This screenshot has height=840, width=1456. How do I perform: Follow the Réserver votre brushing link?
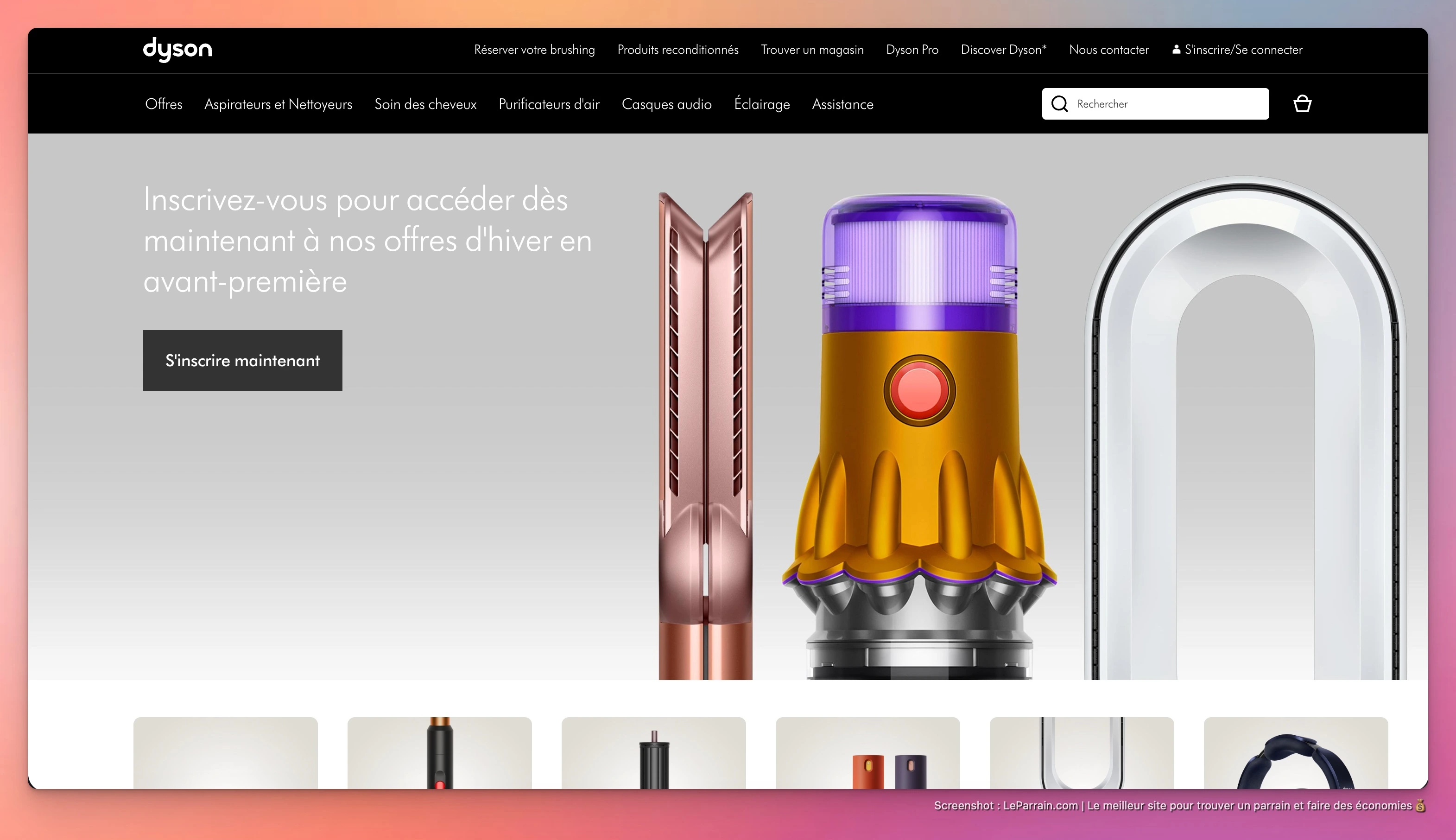(x=534, y=50)
